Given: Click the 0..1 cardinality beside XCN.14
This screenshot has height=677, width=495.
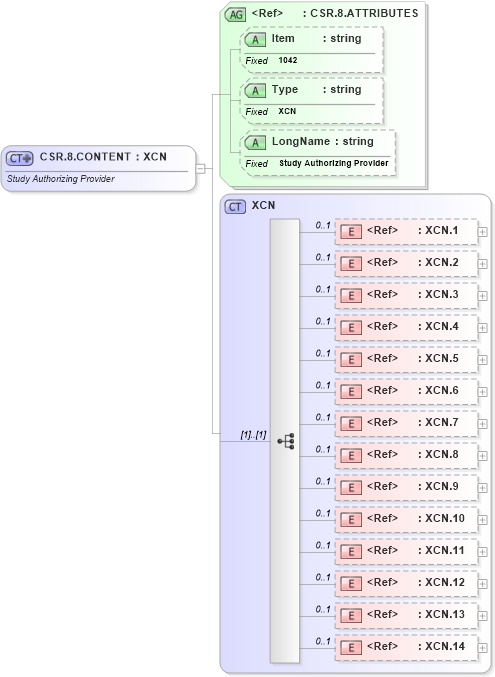Looking at the screenshot, I should 323,642.
